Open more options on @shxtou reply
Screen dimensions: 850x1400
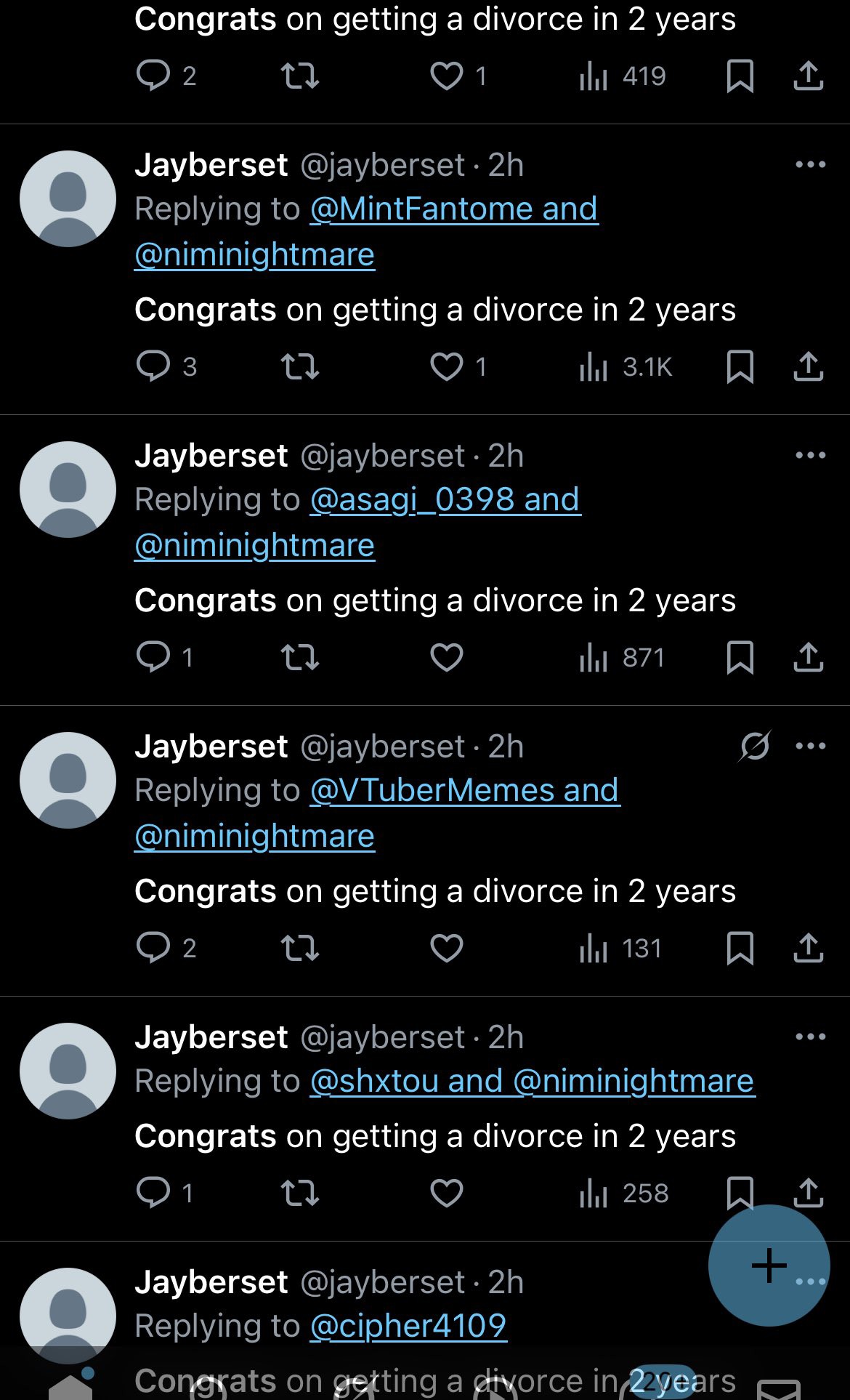[811, 1037]
